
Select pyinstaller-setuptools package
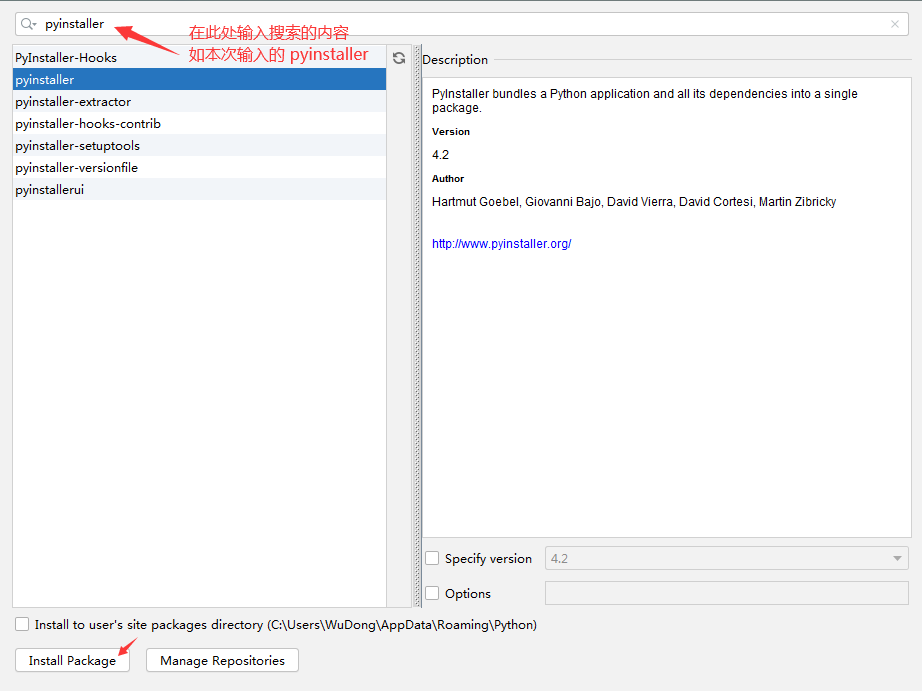199,145
